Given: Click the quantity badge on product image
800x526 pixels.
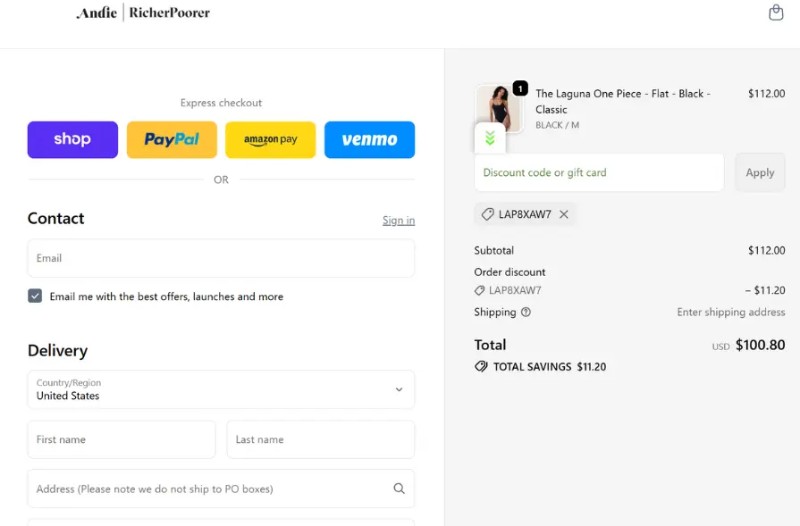Looking at the screenshot, I should click(520, 88).
